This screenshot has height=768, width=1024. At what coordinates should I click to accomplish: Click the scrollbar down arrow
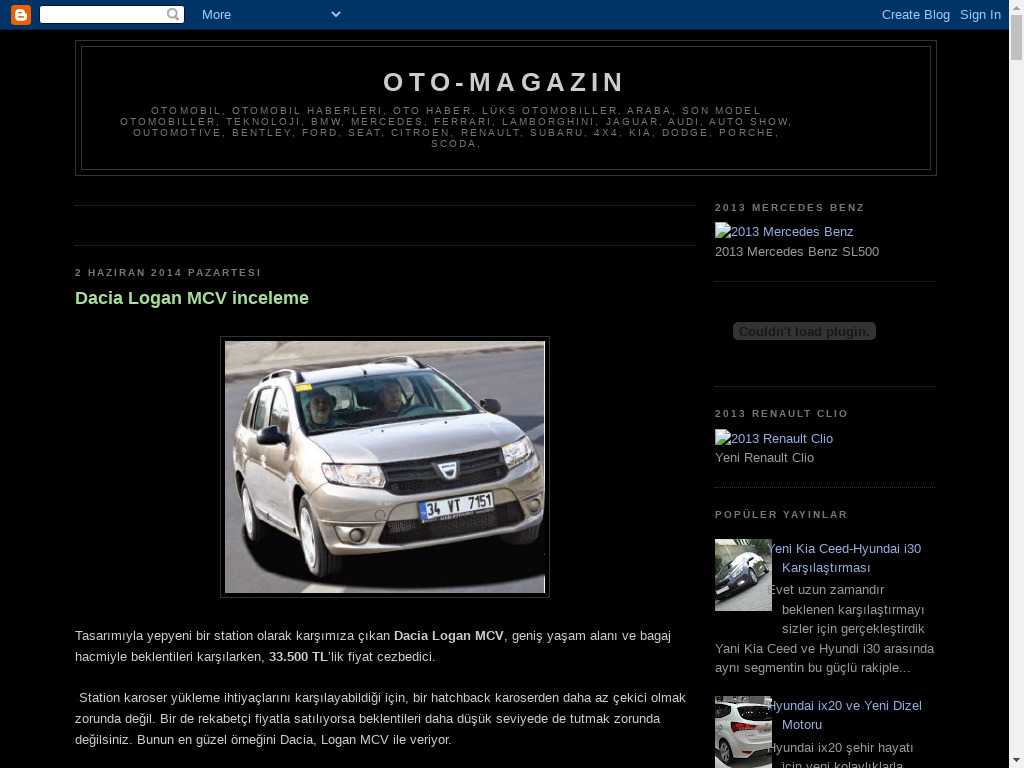tap(1016, 761)
